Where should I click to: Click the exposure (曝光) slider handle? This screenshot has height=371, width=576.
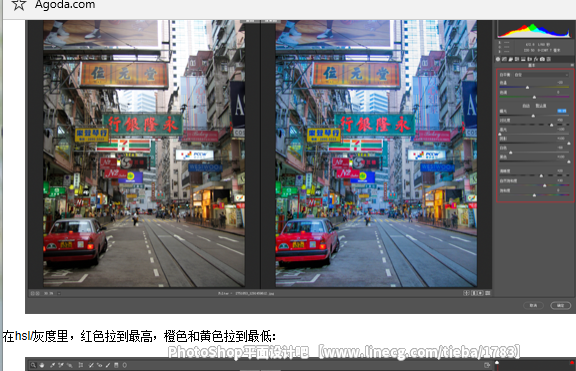click(533, 116)
